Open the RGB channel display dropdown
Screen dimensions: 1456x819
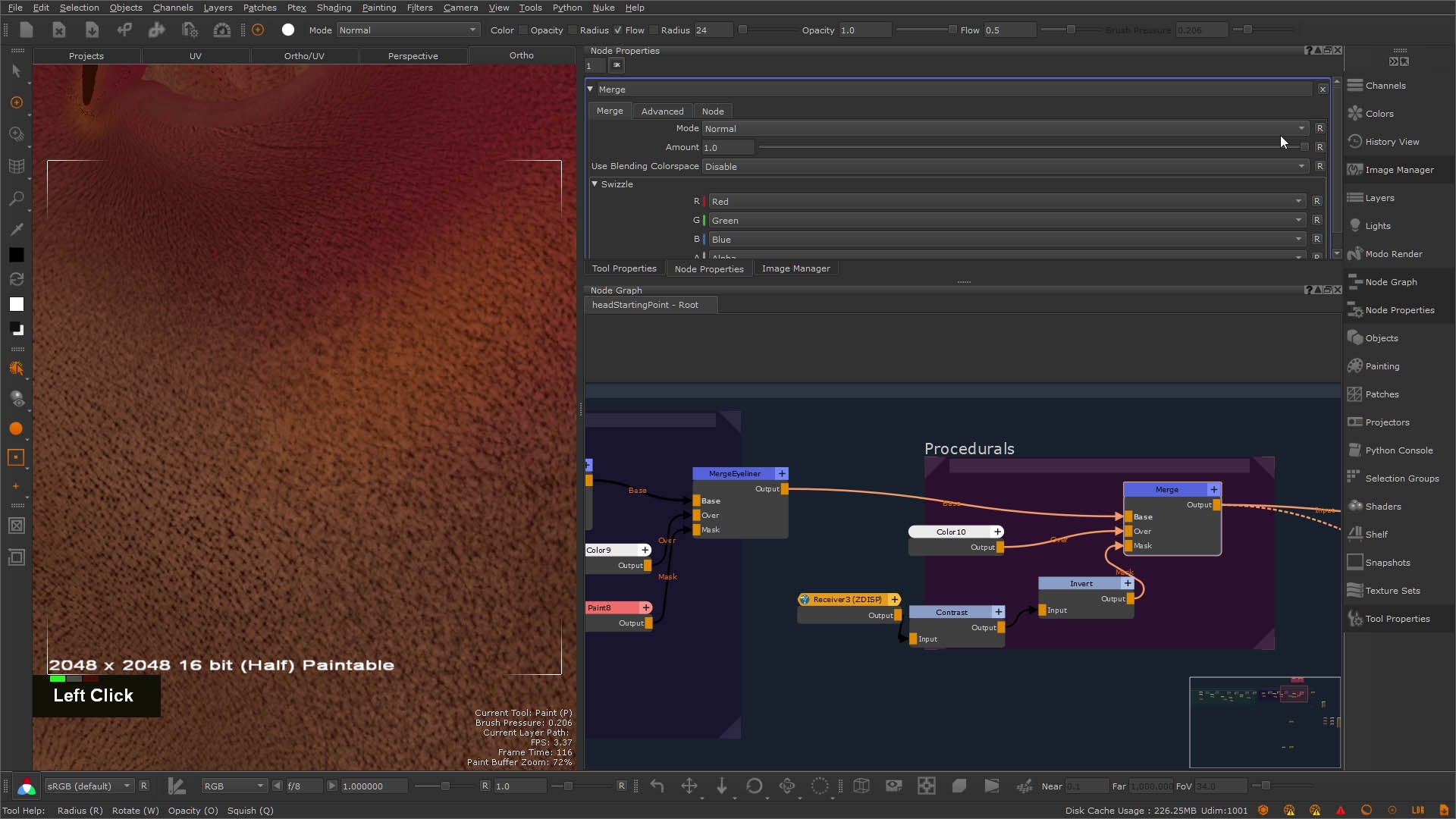tap(234, 786)
